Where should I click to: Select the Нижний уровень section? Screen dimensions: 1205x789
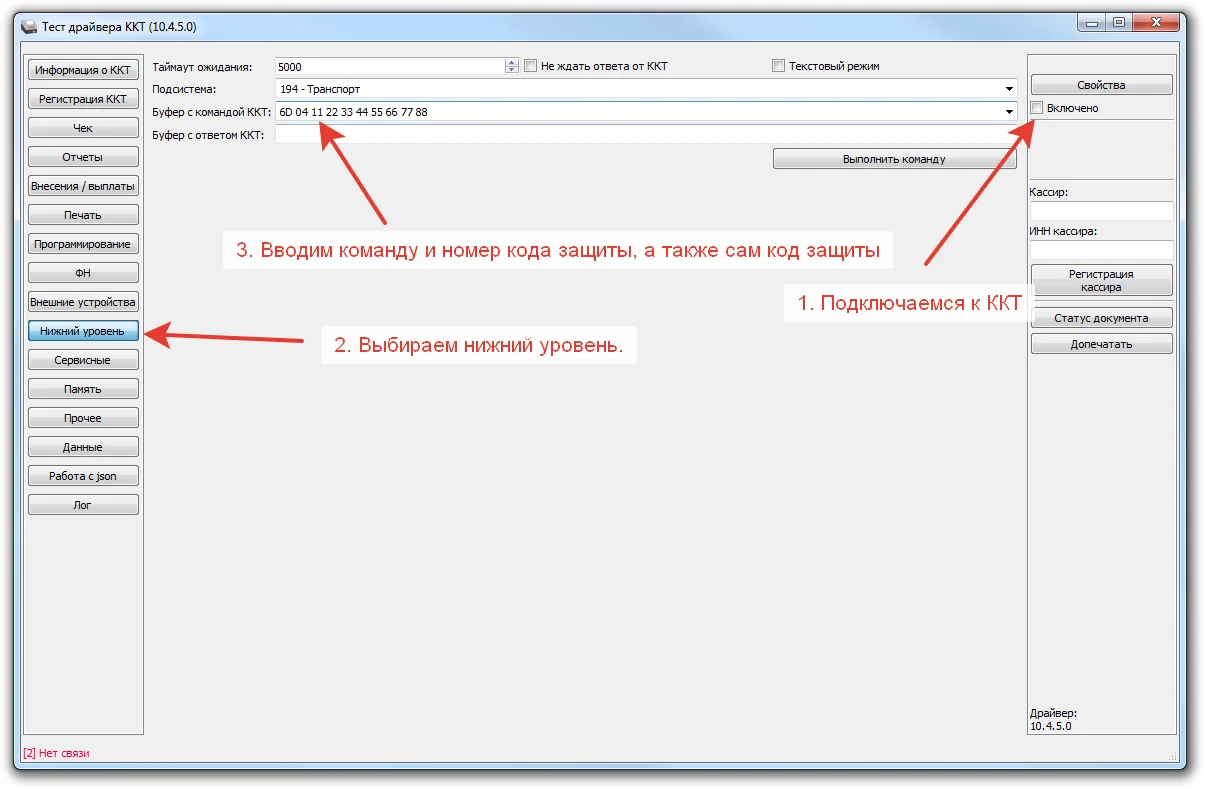[83, 331]
